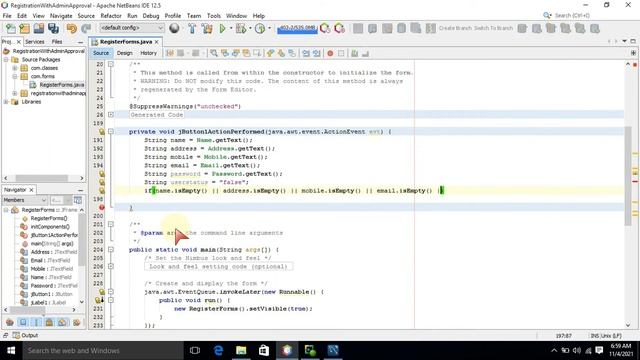Switch to the Design view tab
The width and height of the screenshot is (640, 360).
124,53
